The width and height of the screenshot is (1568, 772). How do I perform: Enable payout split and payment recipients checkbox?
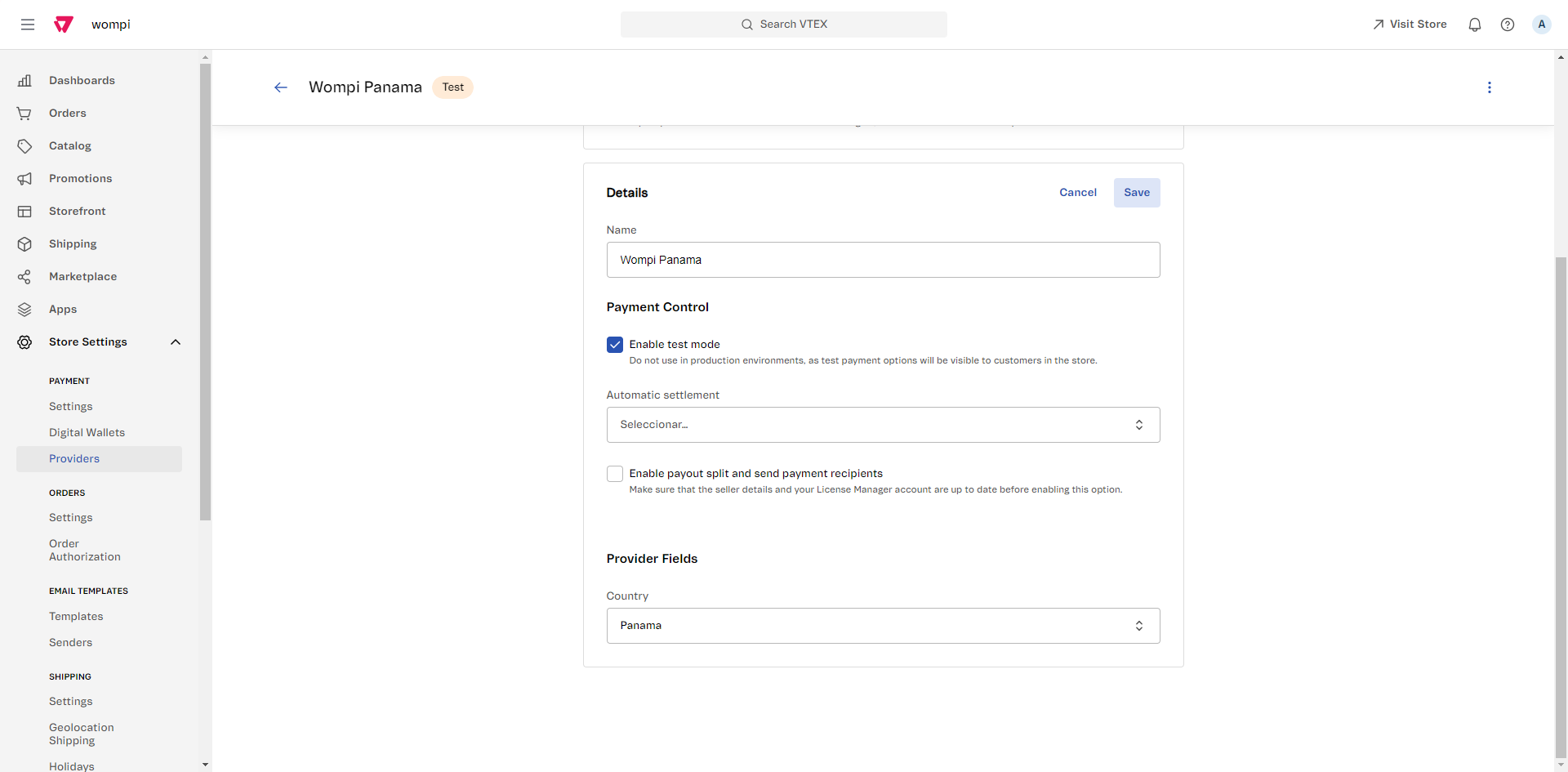615,474
